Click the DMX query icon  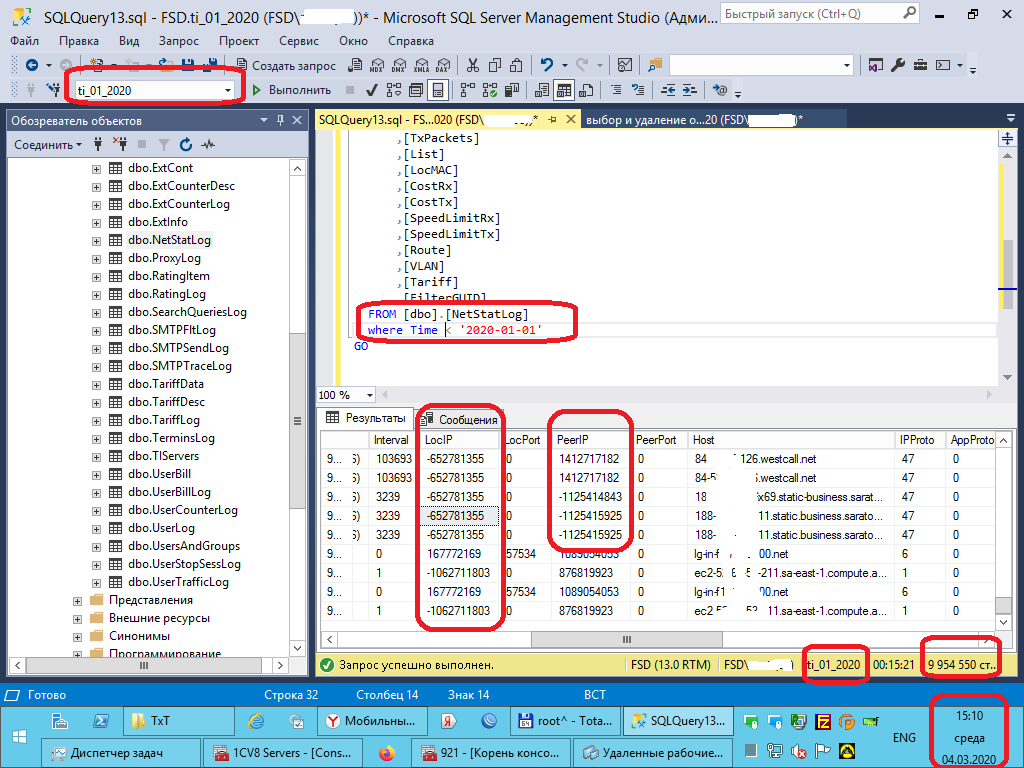point(399,65)
